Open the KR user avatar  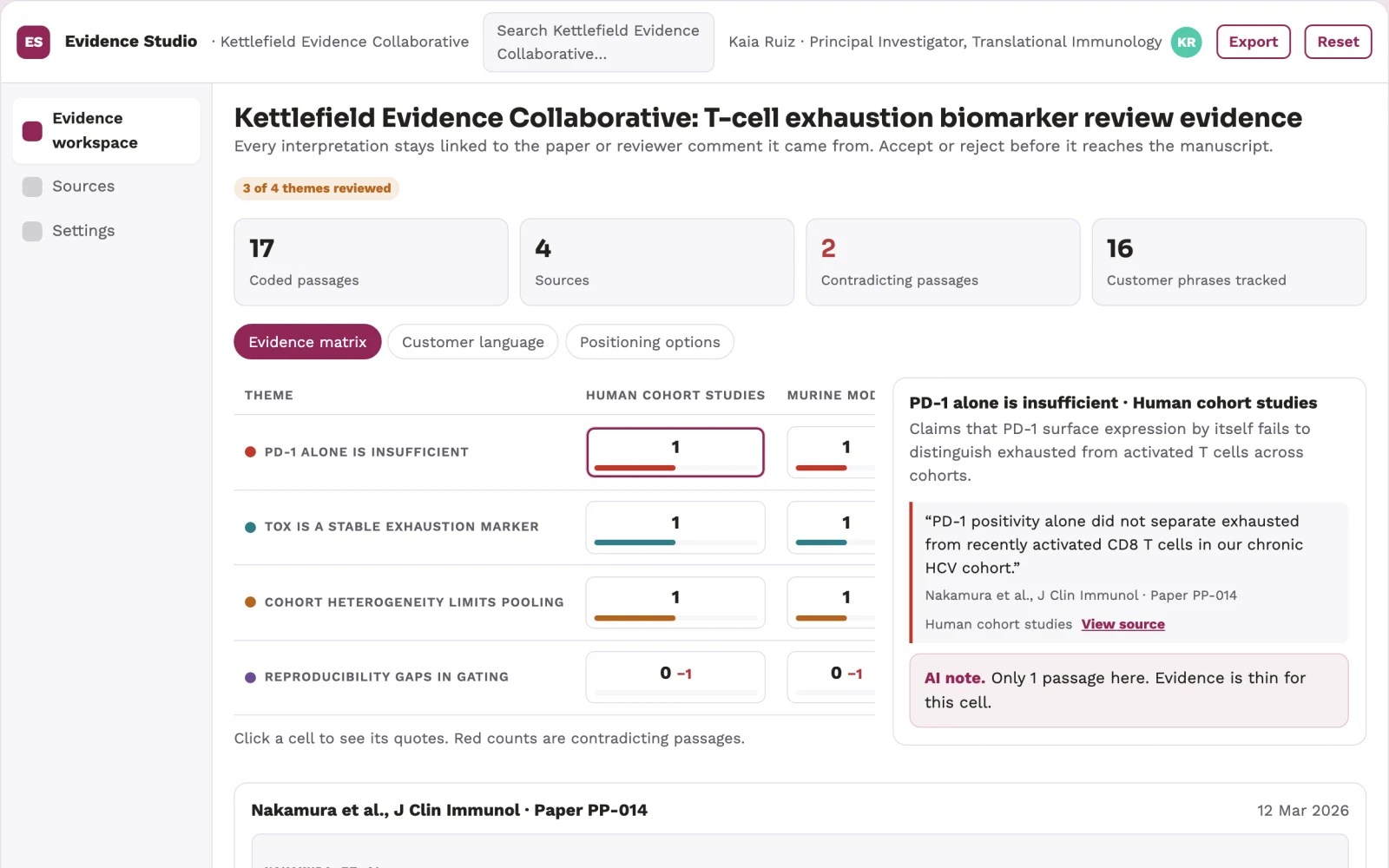click(x=1186, y=42)
